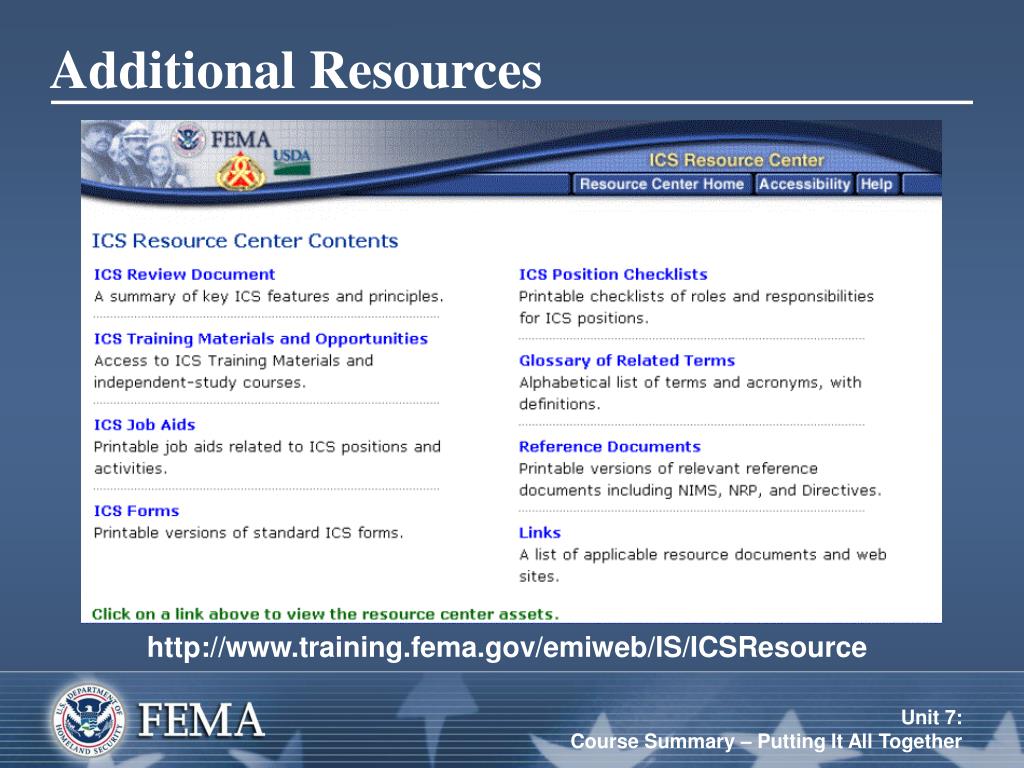Click 'Click on a link above' green instruction text
Viewport: 1024px width, 768px height.
click(x=325, y=615)
